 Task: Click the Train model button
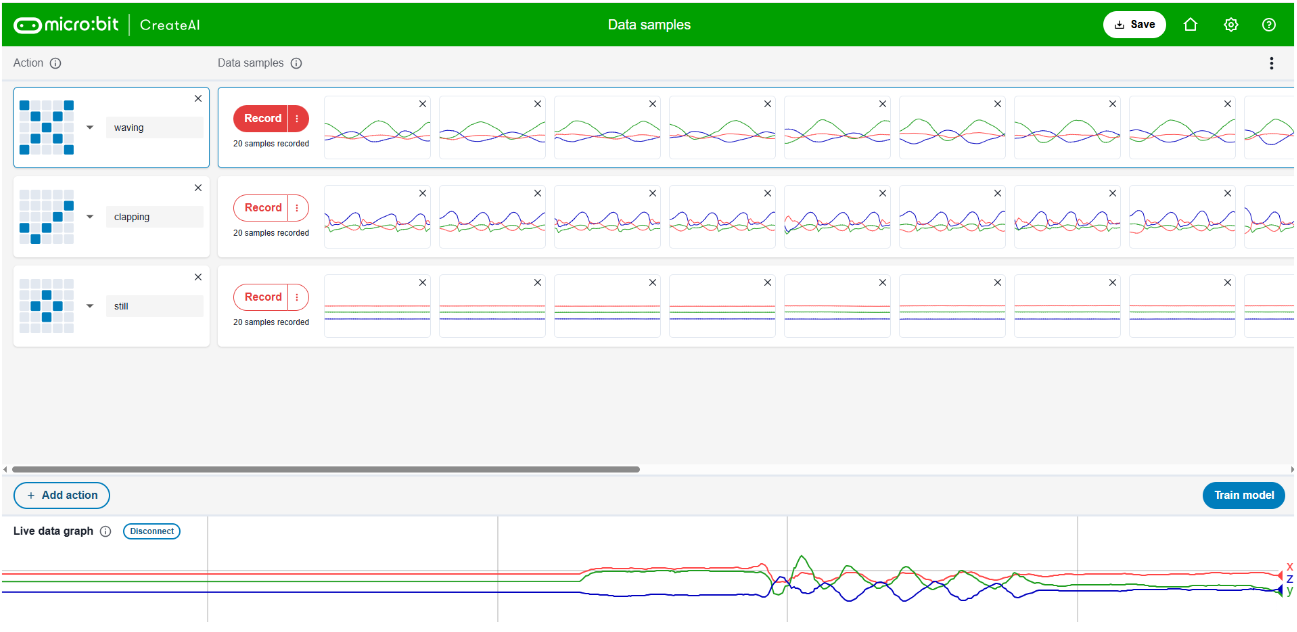click(1243, 495)
